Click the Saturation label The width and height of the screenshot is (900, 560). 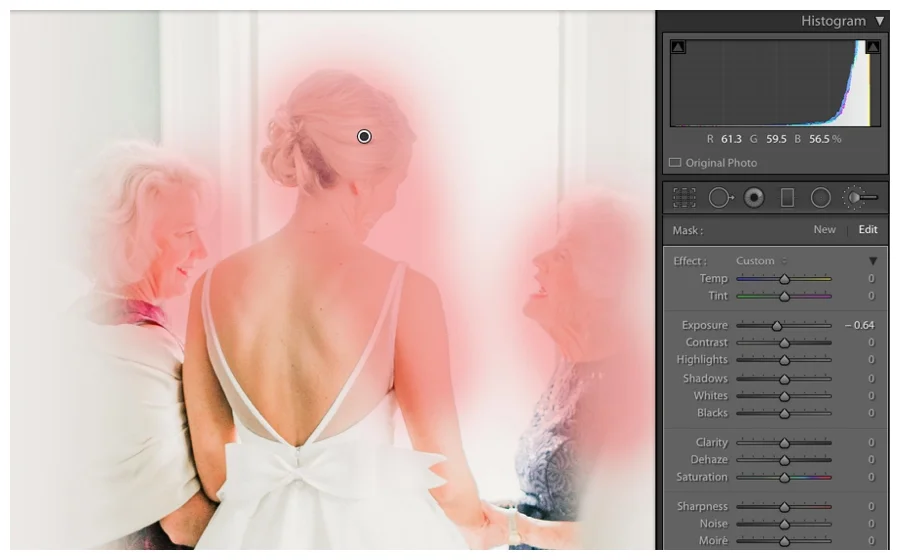tap(701, 477)
